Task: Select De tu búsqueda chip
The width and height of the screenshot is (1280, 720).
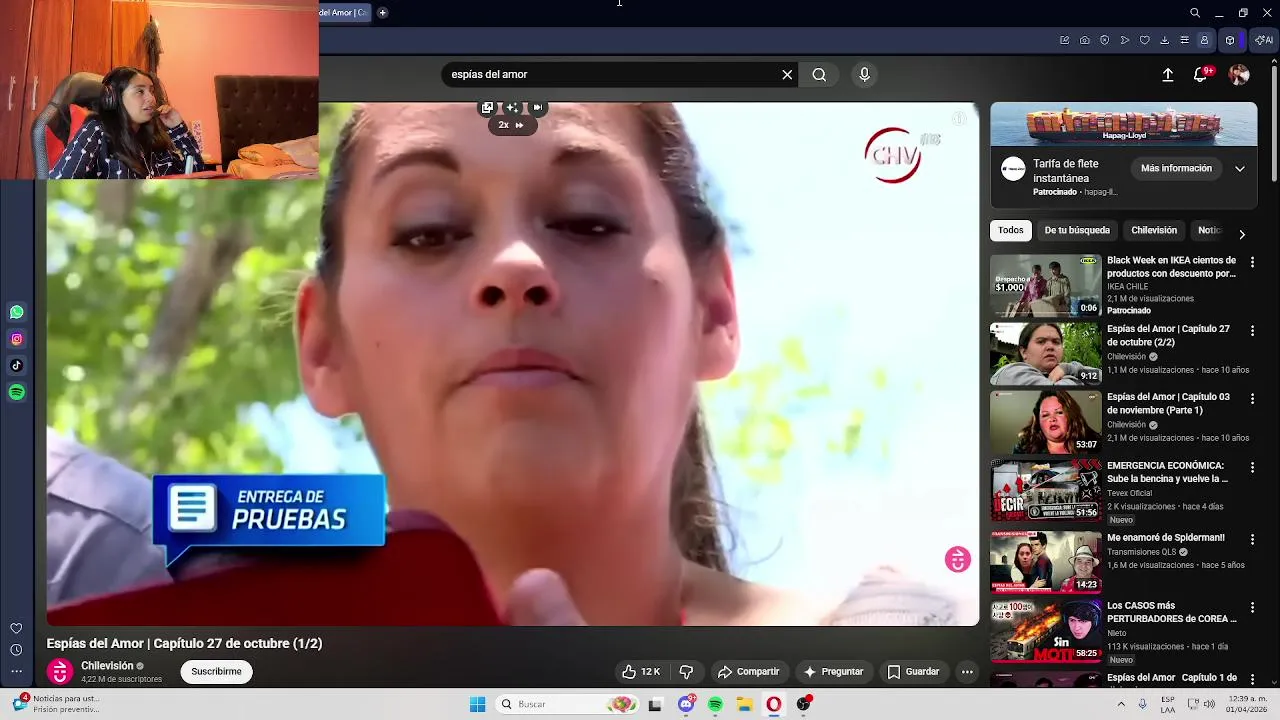Action: (x=1077, y=230)
